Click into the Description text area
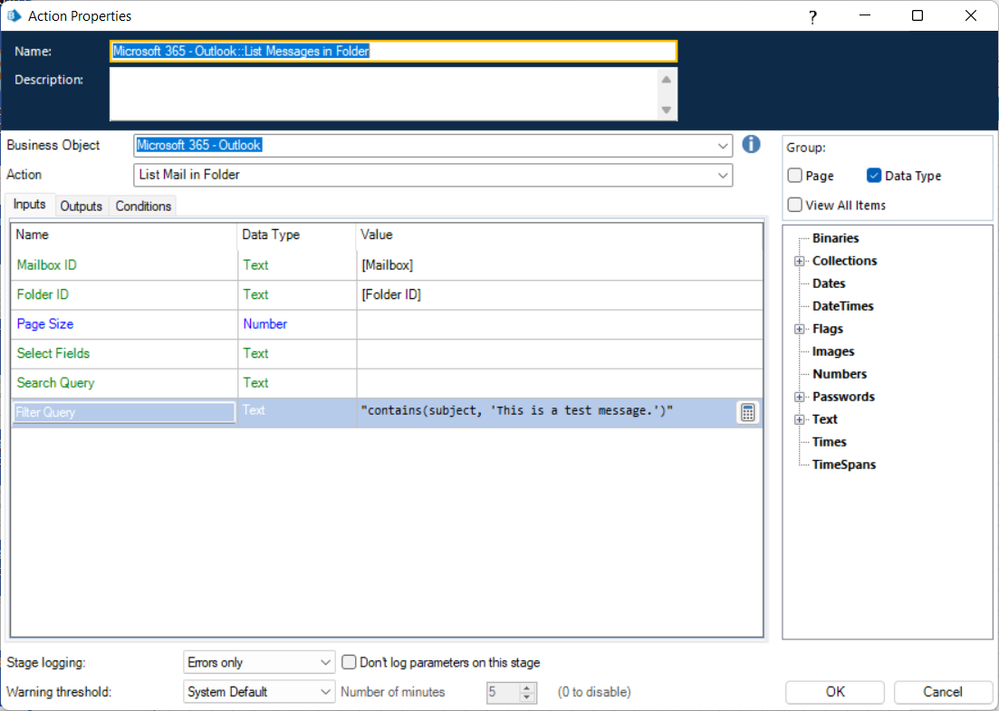The height and width of the screenshot is (711, 999). [384, 94]
